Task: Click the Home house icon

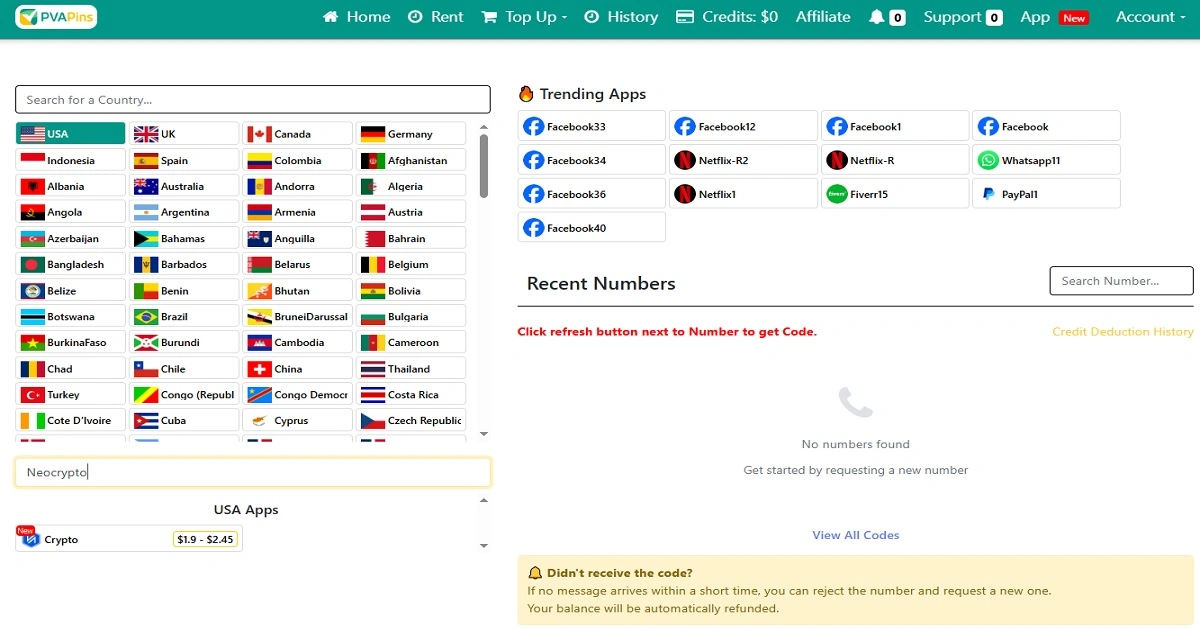Action: (x=331, y=17)
